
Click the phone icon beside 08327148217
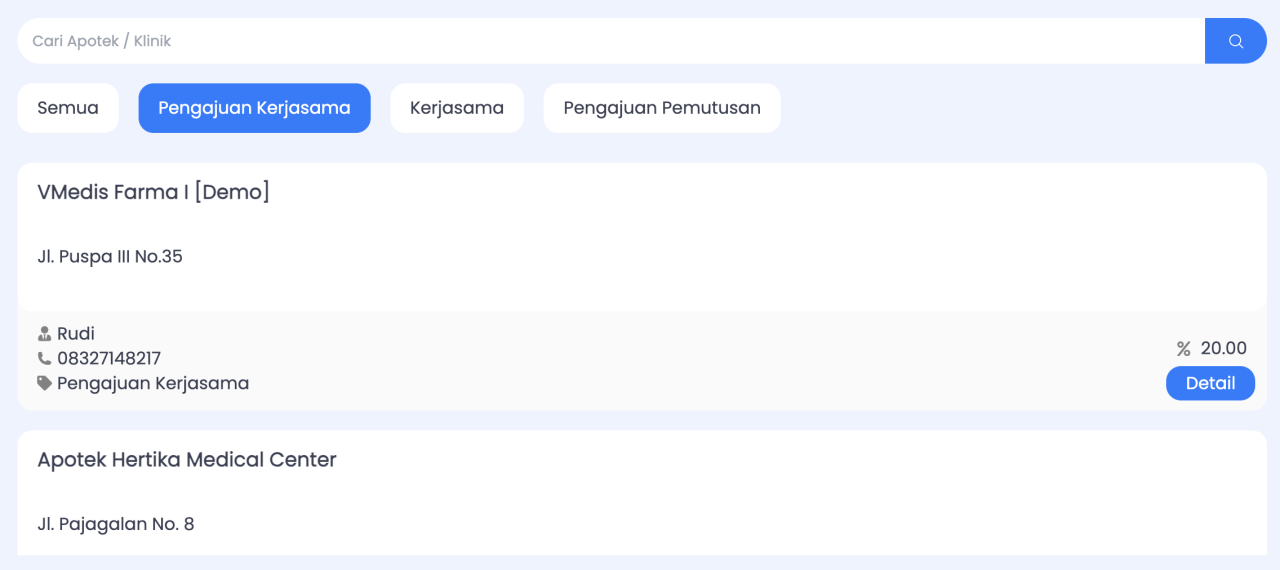44,358
